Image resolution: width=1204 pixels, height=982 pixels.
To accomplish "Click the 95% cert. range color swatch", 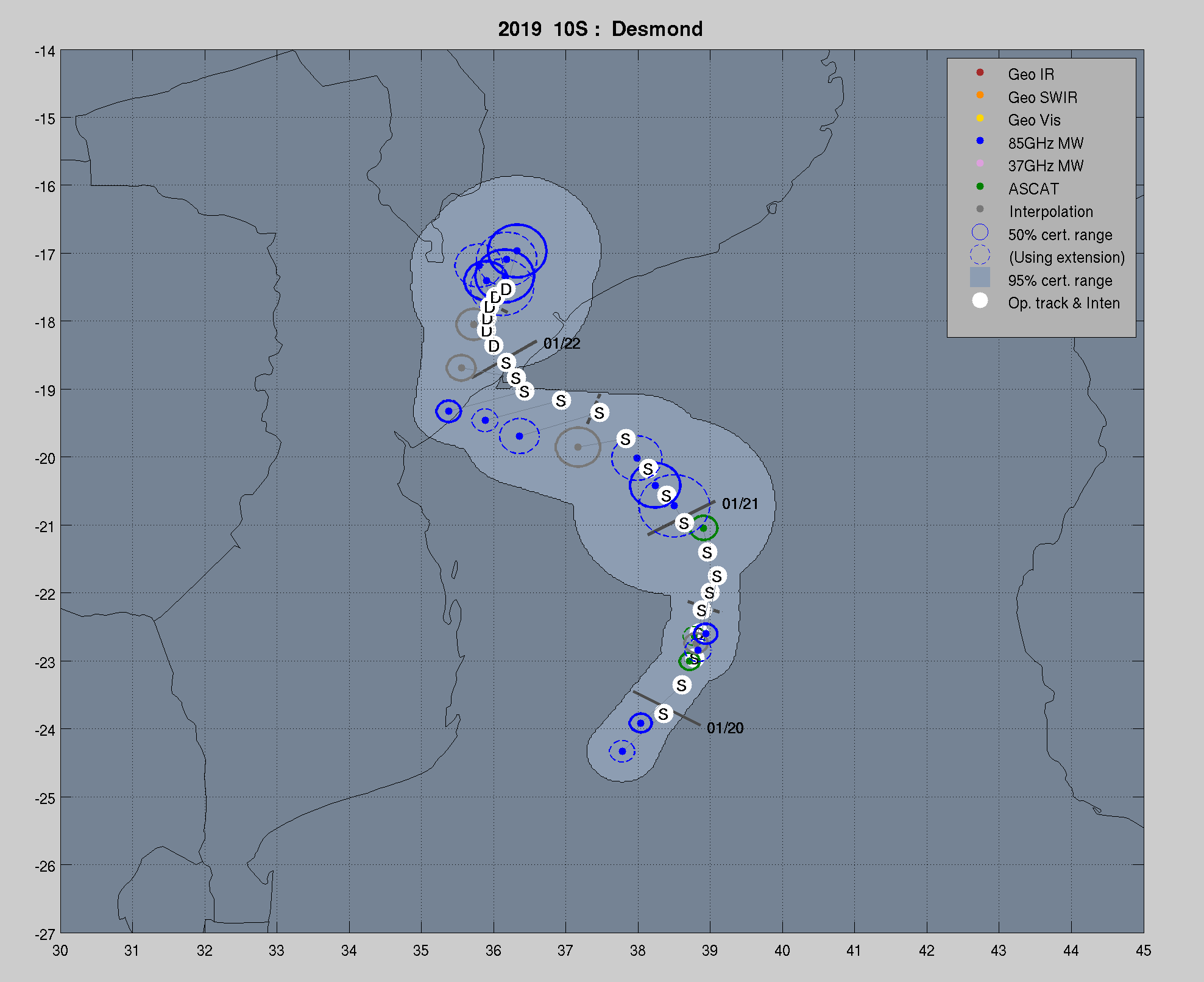I will tap(980, 278).
